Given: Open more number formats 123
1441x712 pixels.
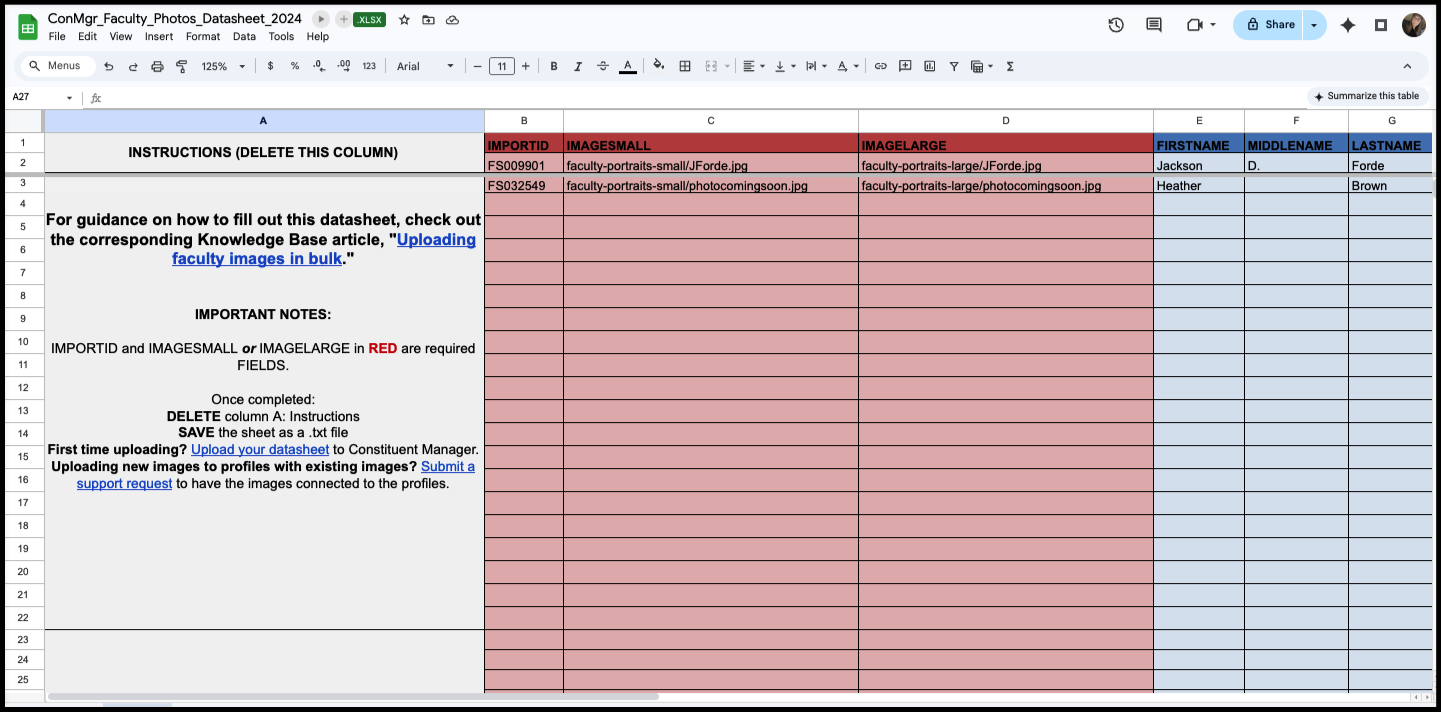Looking at the screenshot, I should tap(369, 66).
